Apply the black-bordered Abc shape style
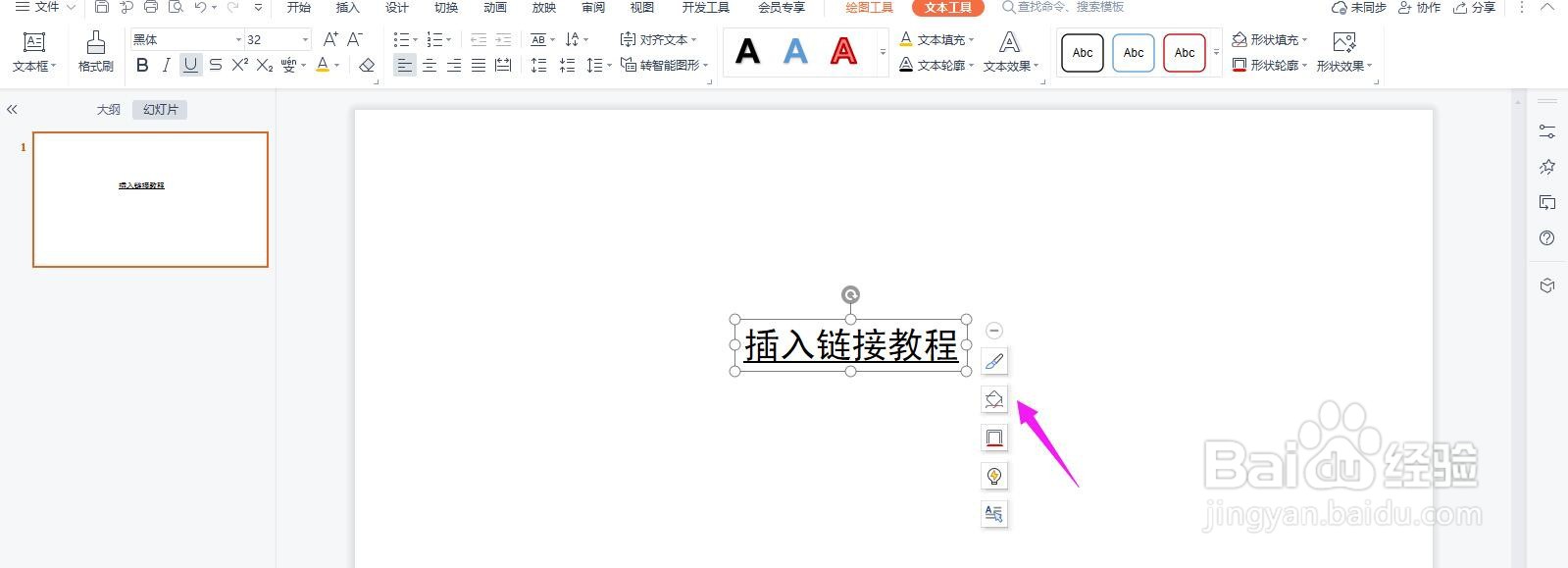Viewport: 1568px width, 568px height. [x=1083, y=53]
